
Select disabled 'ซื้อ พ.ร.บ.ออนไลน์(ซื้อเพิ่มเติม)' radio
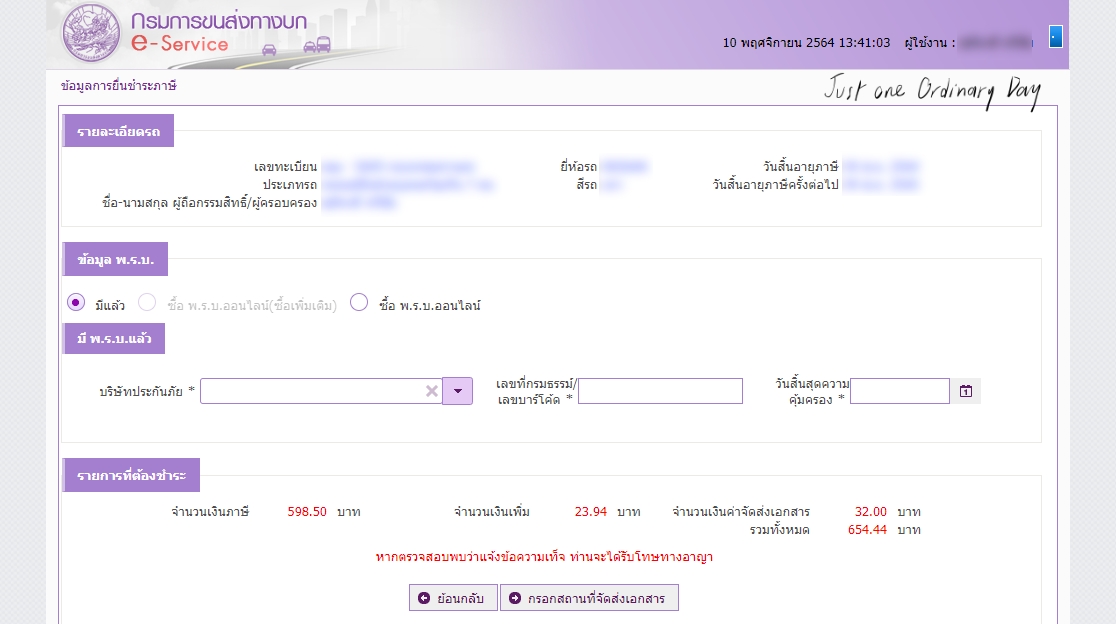[x=147, y=302]
